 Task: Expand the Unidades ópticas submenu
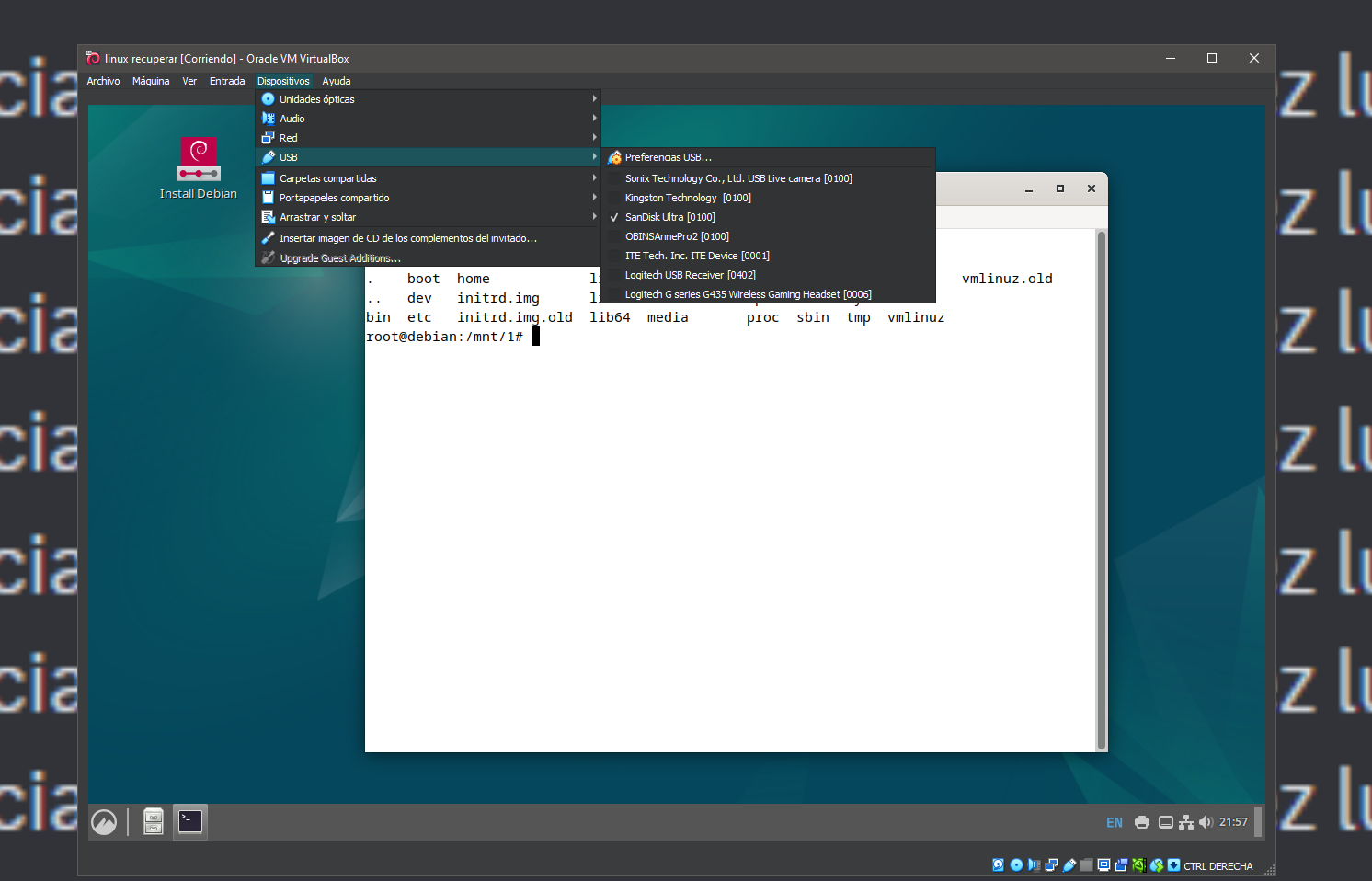(317, 98)
